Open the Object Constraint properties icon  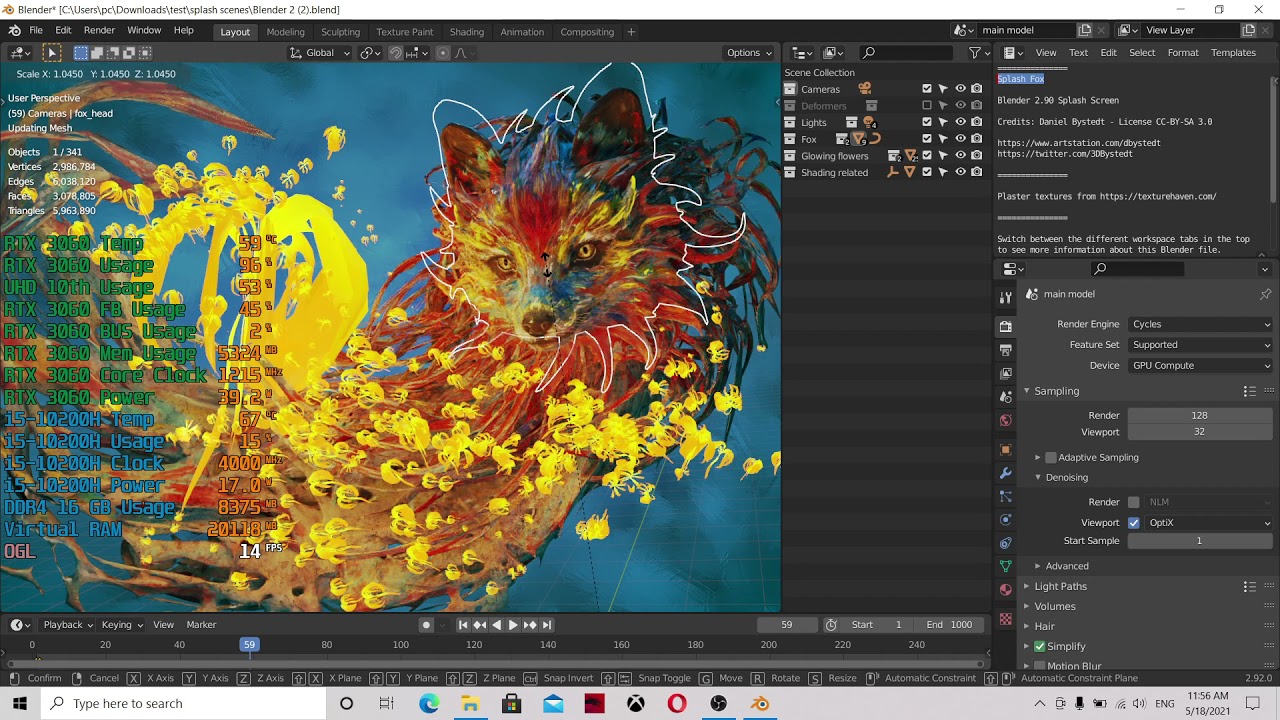tap(1006, 543)
